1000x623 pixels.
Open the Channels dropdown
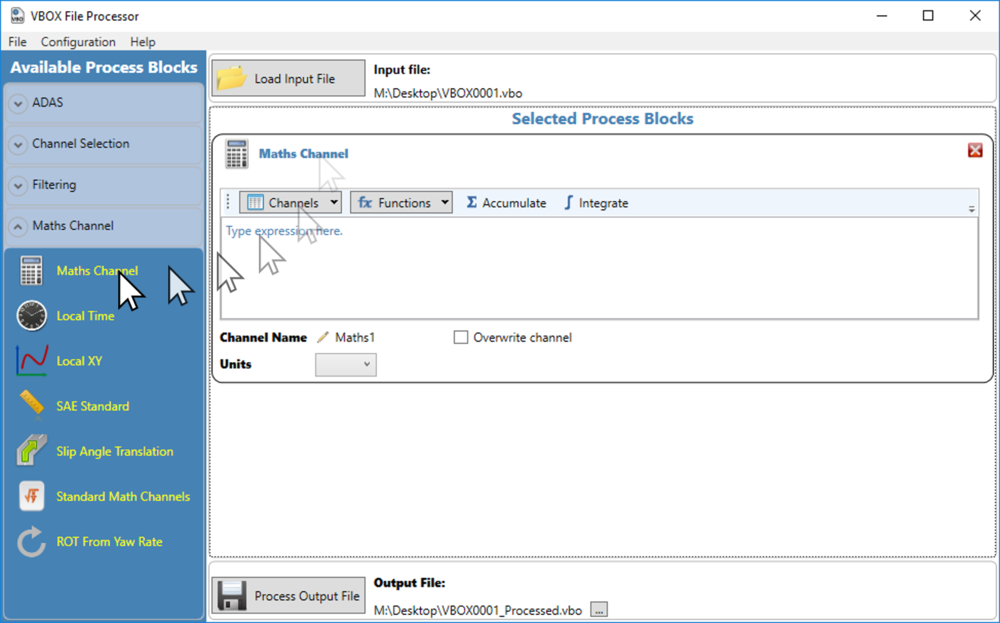pos(290,203)
